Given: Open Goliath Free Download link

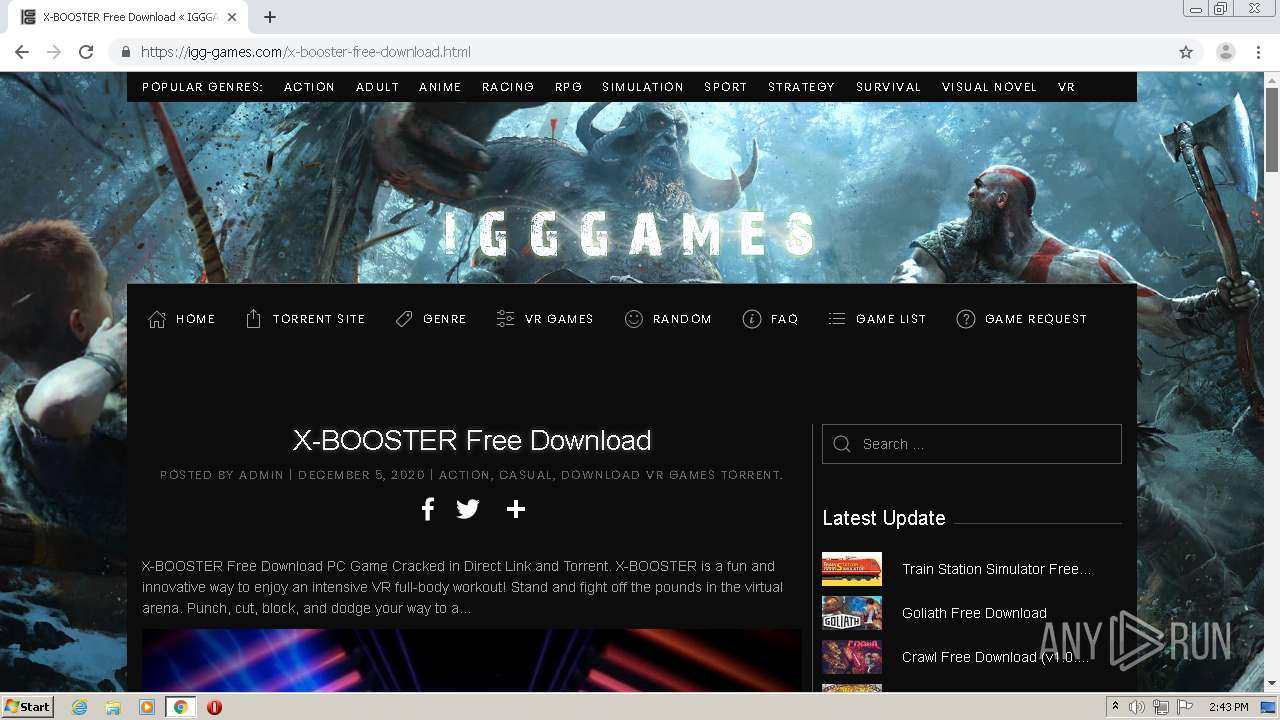Looking at the screenshot, I should [974, 613].
